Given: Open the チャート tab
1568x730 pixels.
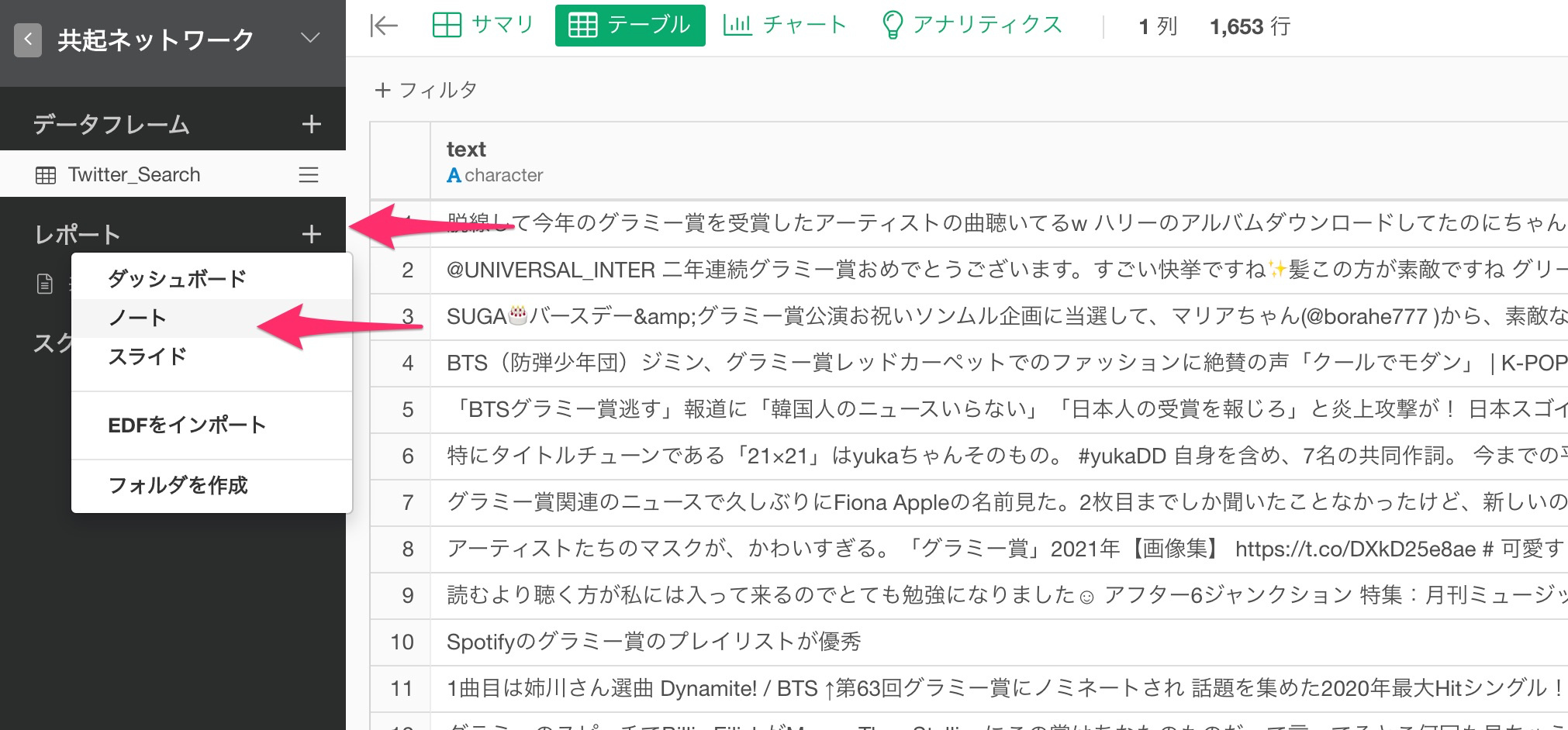Looking at the screenshot, I should (784, 26).
